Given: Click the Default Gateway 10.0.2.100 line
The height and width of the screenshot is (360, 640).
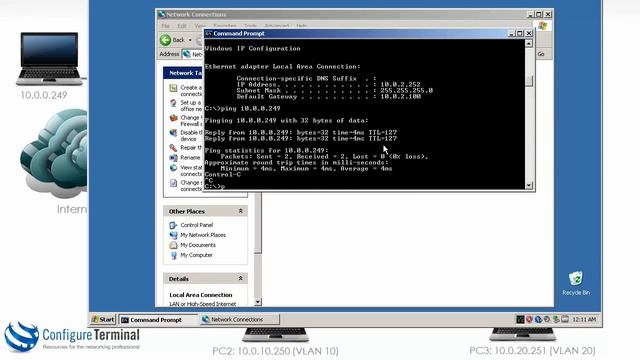Looking at the screenshot, I should point(329,97).
